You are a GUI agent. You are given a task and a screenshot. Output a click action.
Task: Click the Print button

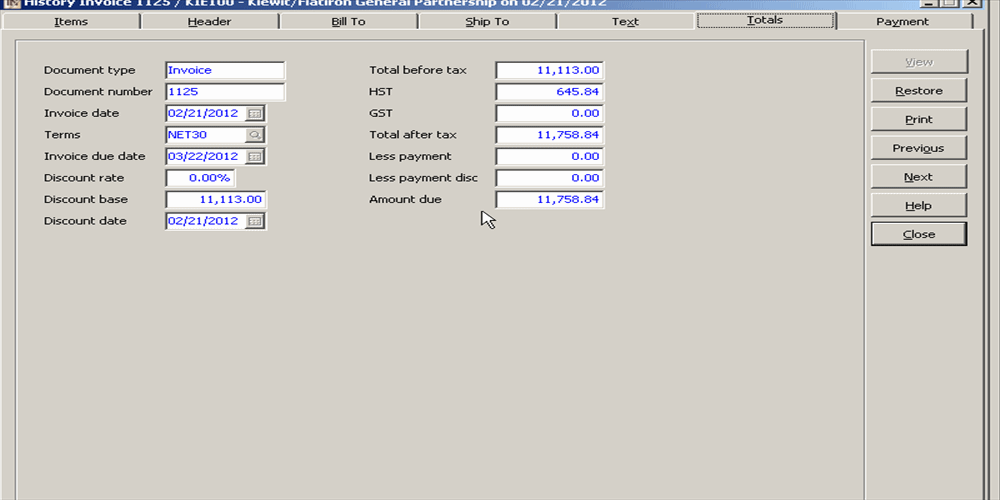(918, 119)
